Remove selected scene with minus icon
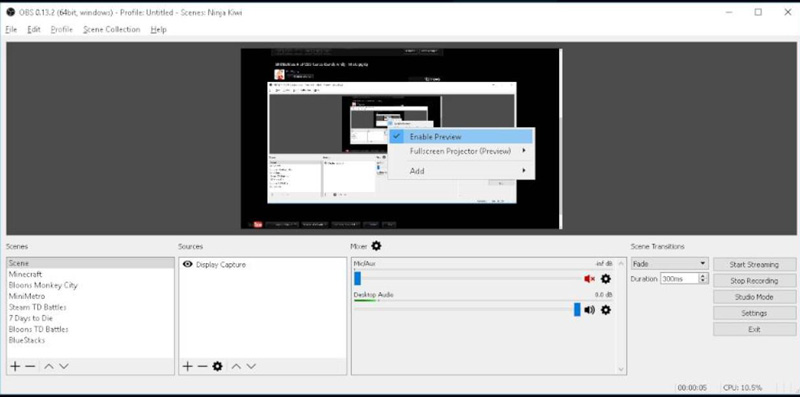 [30, 366]
